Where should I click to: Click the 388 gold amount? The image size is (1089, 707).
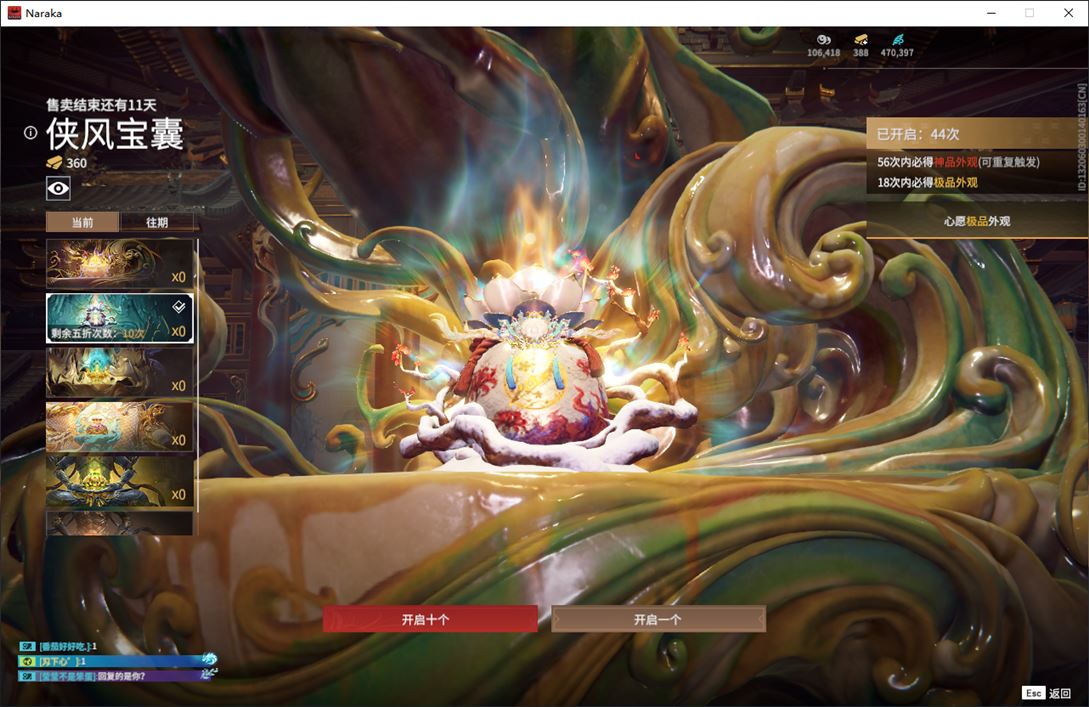(861, 53)
